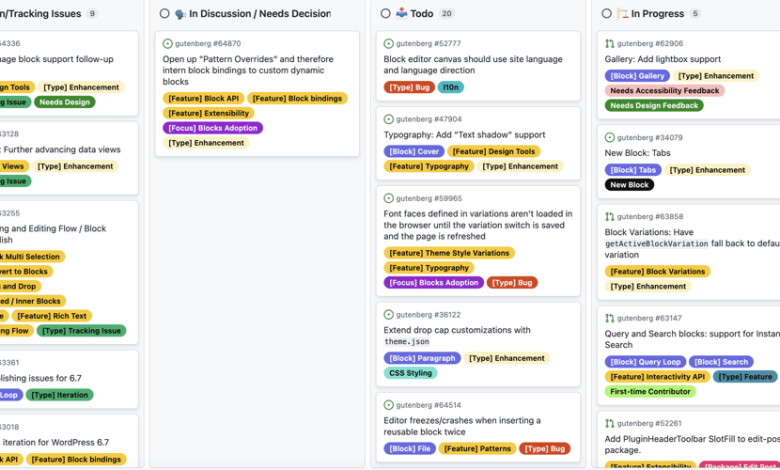Click 'New Block' black label

point(629,185)
